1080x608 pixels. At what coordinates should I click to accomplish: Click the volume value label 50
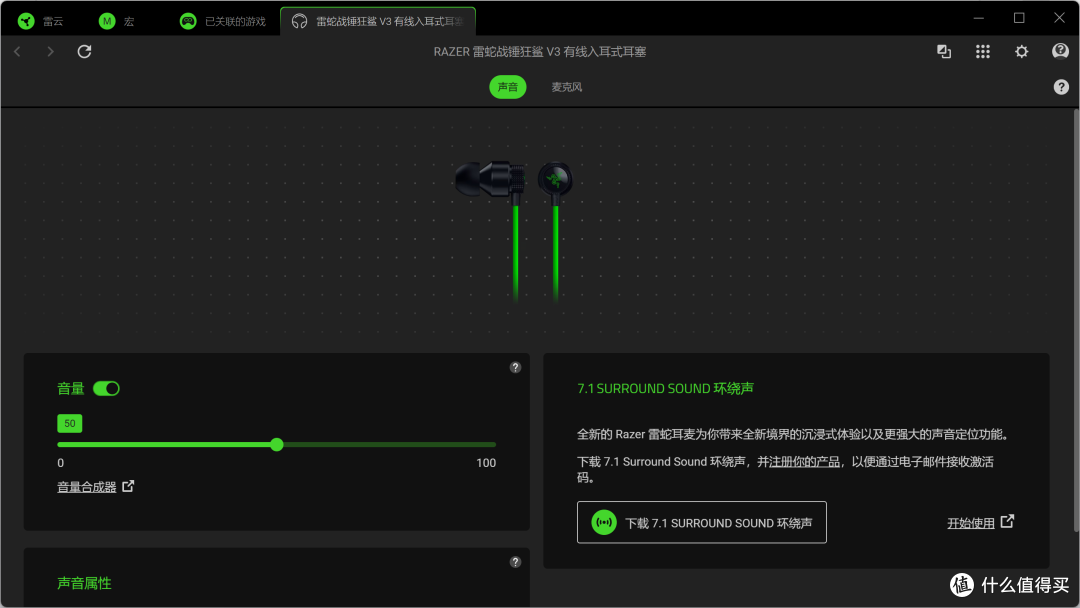[x=70, y=423]
